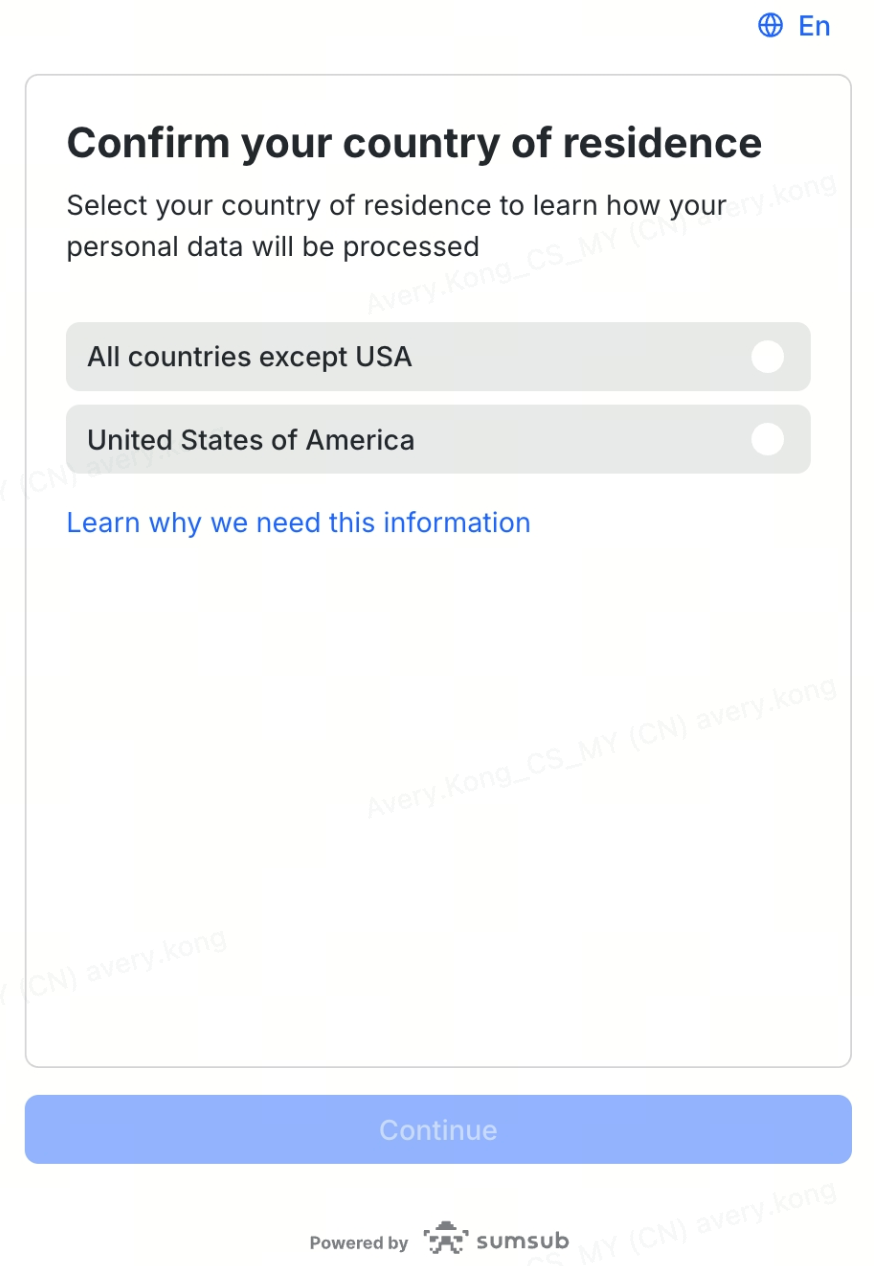Toggle the circle beside United States of America
874x1266 pixels.
click(767, 439)
